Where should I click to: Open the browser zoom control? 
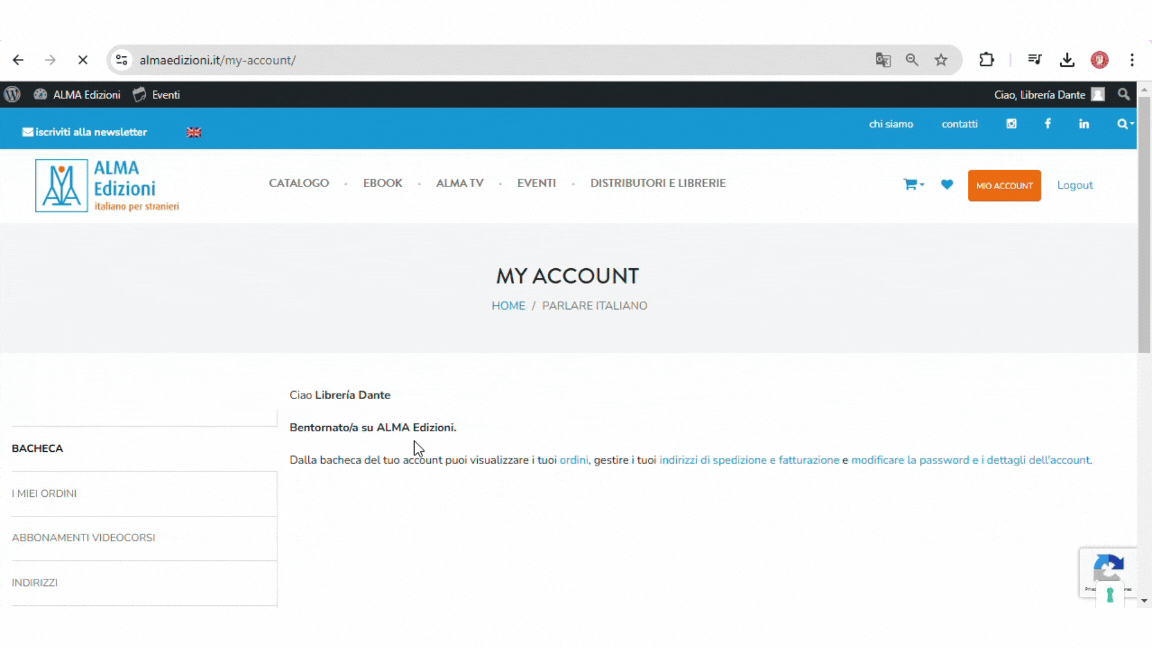tap(912, 60)
